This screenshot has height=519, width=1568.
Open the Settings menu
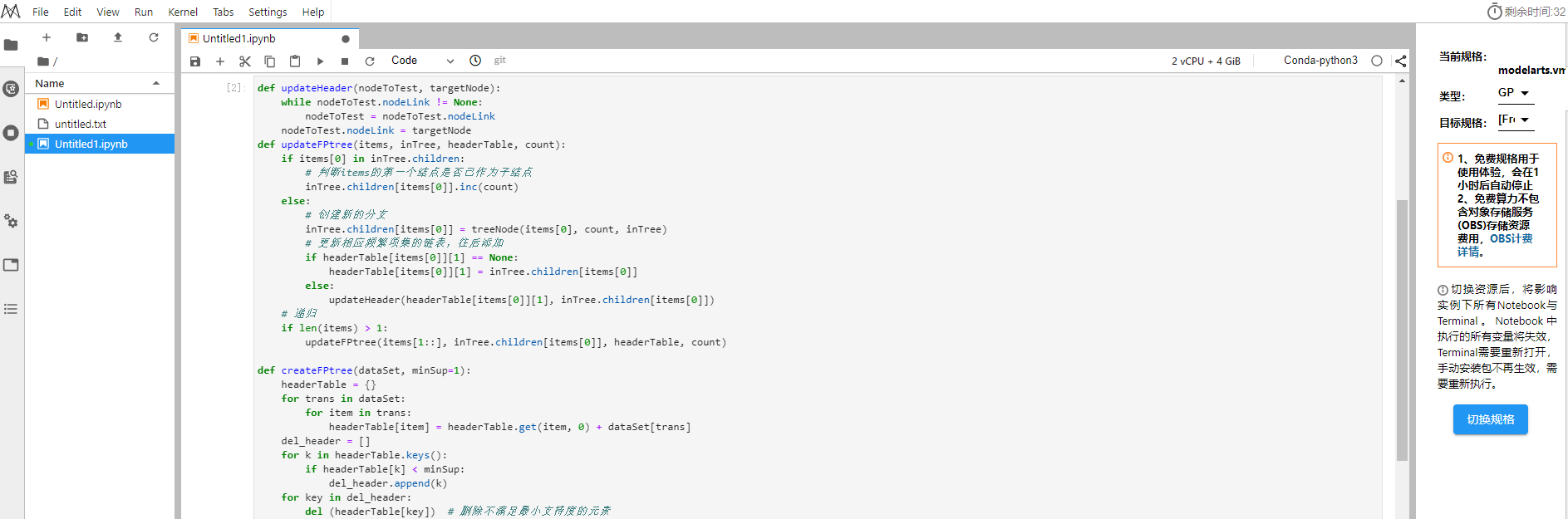(x=268, y=12)
